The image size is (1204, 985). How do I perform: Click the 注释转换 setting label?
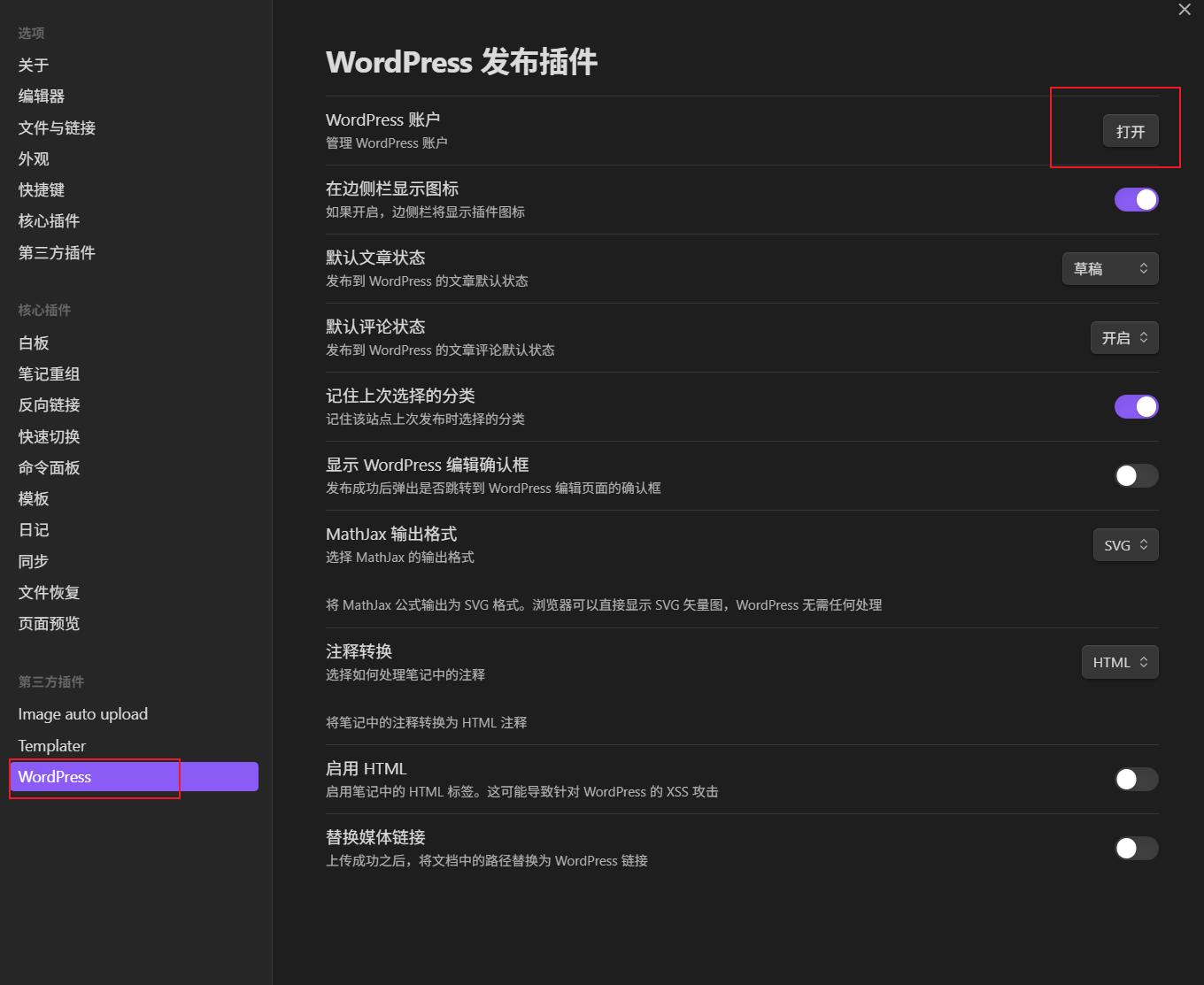click(x=359, y=651)
